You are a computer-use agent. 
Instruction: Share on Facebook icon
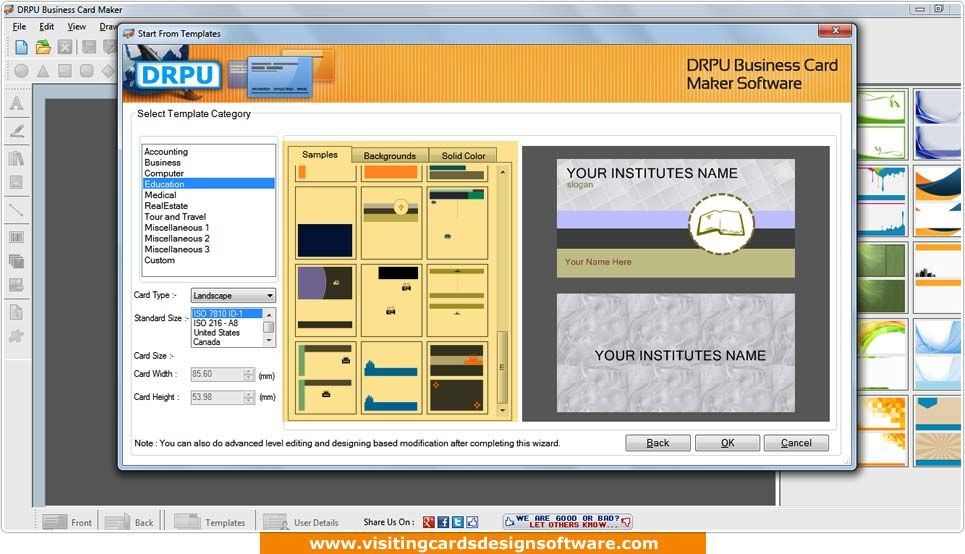click(443, 522)
